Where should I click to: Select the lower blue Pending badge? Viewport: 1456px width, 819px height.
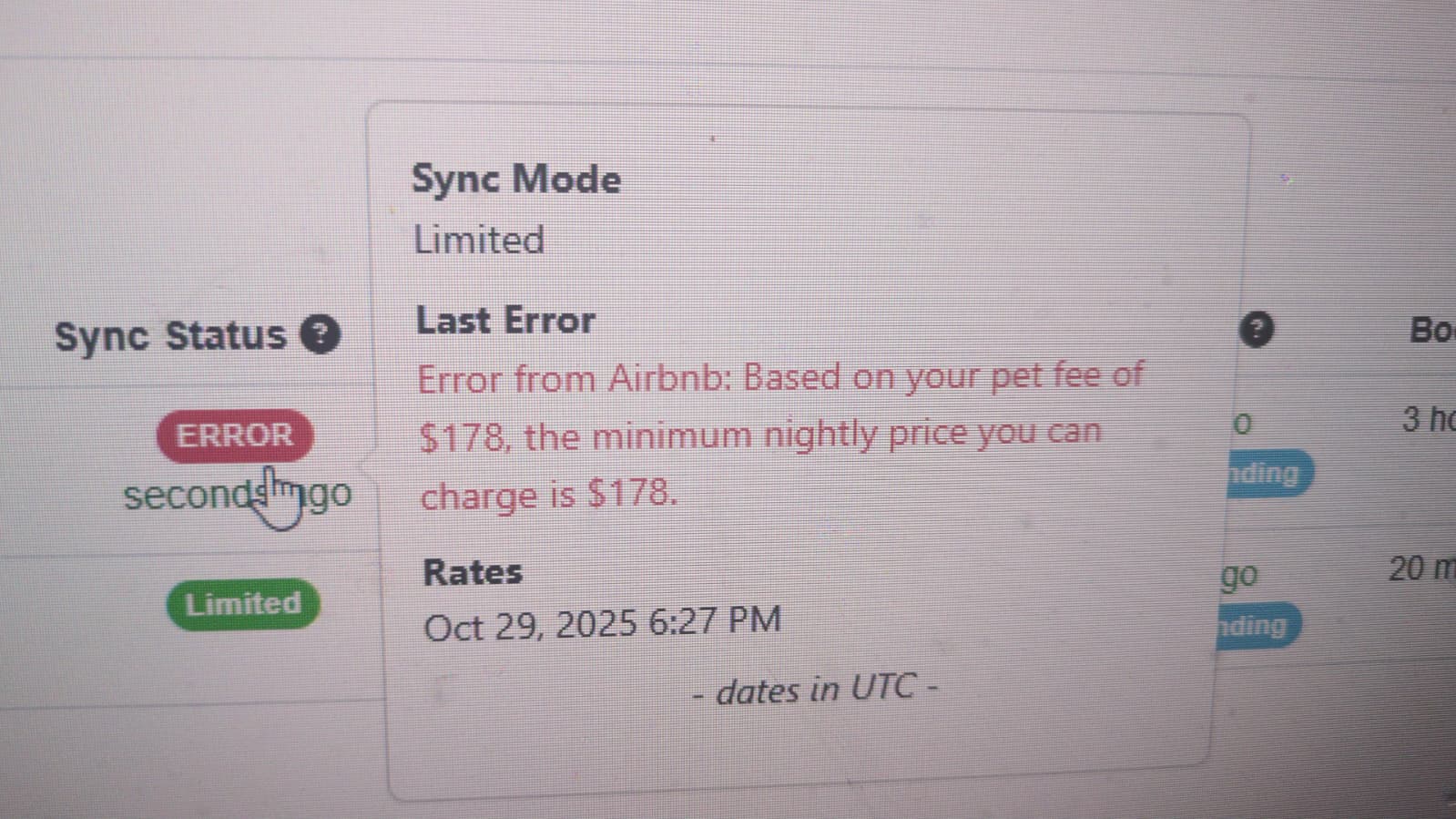pos(1255,626)
